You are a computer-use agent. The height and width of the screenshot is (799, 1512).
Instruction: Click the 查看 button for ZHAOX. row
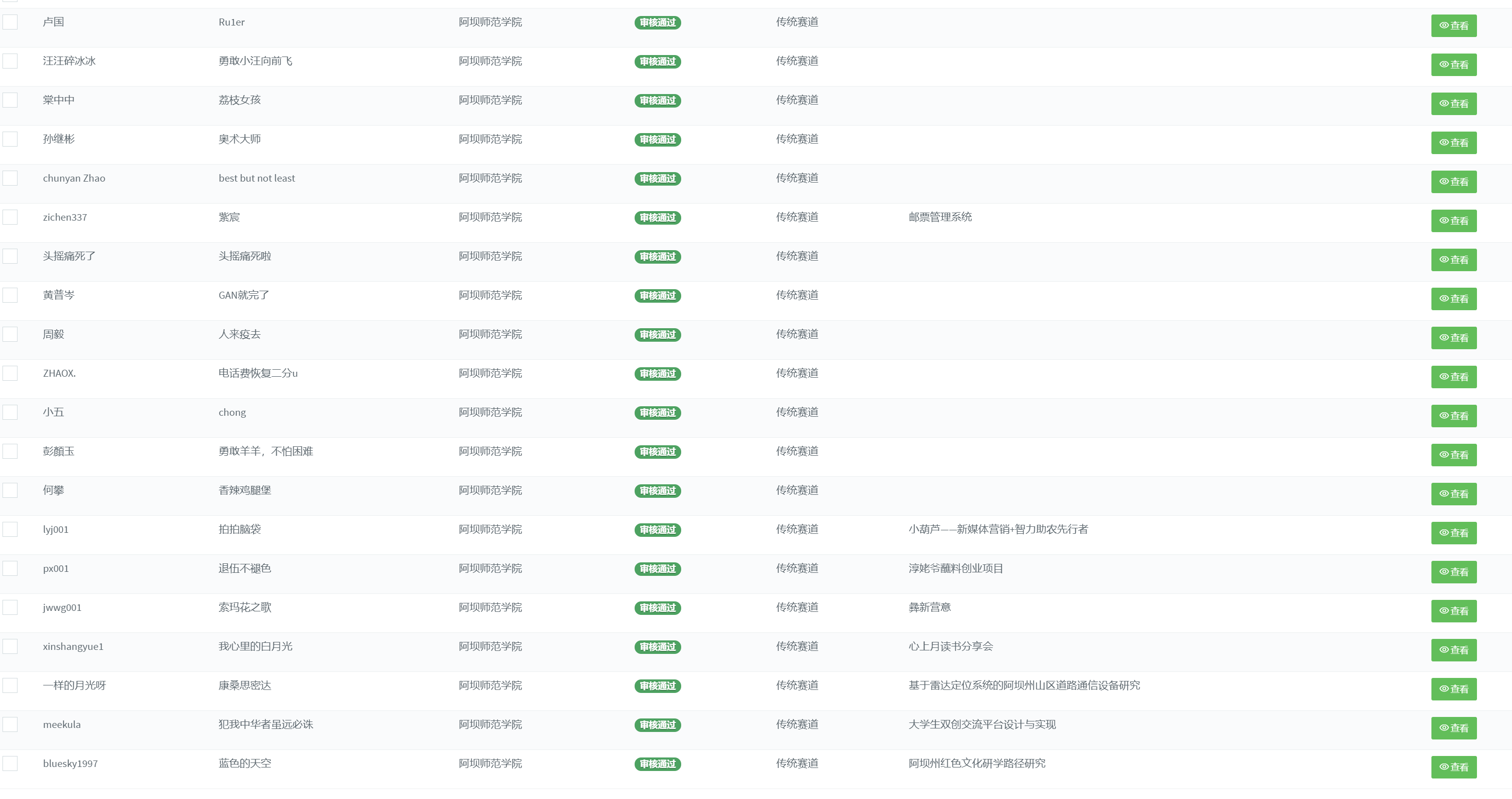coord(1453,377)
